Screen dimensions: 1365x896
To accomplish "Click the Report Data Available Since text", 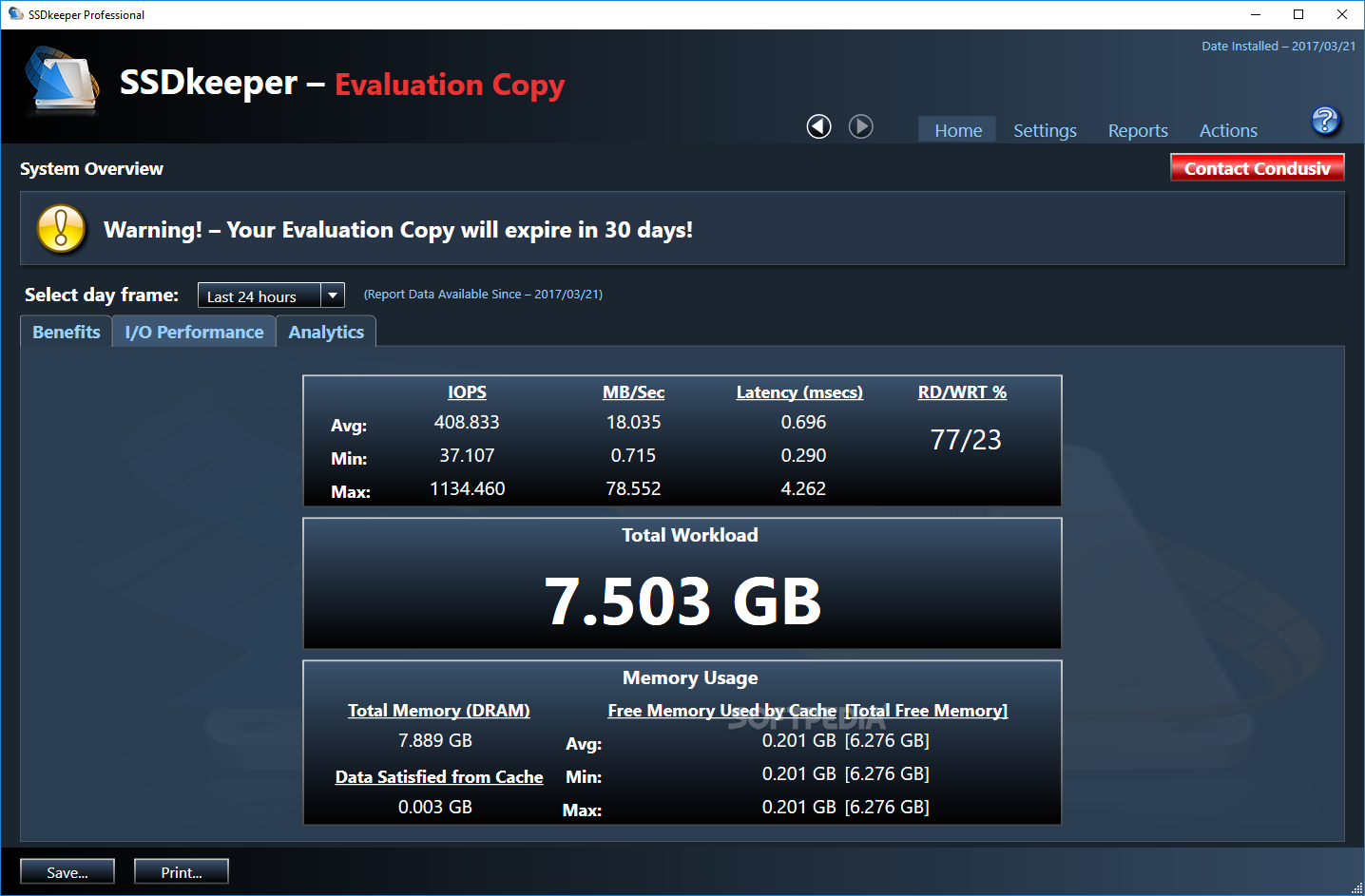I will tap(483, 294).
